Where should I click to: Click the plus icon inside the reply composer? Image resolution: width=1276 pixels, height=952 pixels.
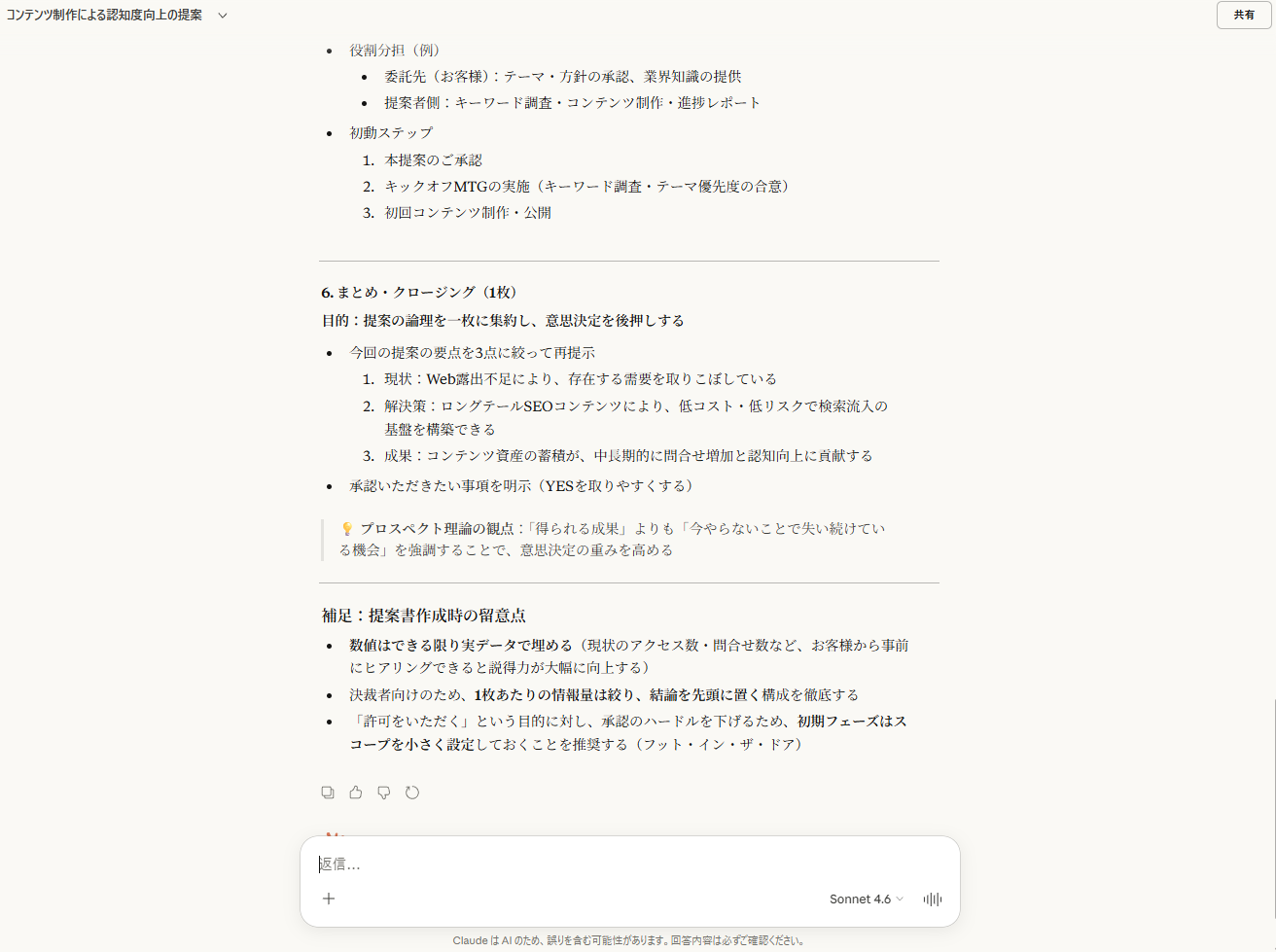coord(329,899)
